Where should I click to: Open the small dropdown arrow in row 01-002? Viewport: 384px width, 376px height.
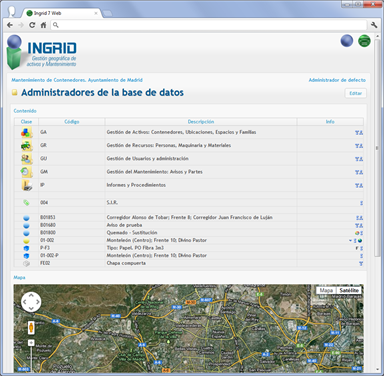(x=350, y=241)
